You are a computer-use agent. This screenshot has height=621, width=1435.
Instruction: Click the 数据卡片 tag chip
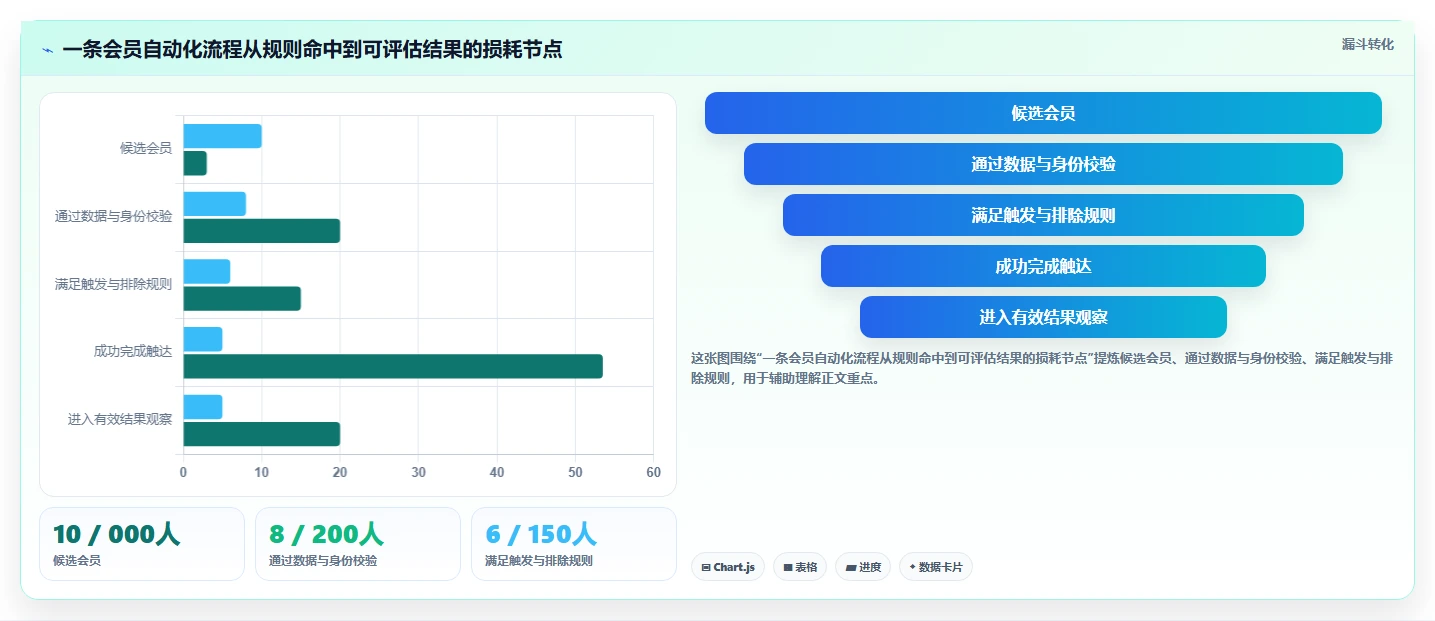pos(936,567)
